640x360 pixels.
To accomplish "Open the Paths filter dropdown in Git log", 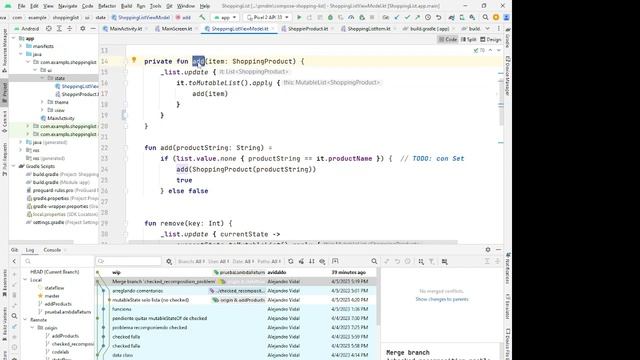I will click(269, 261).
